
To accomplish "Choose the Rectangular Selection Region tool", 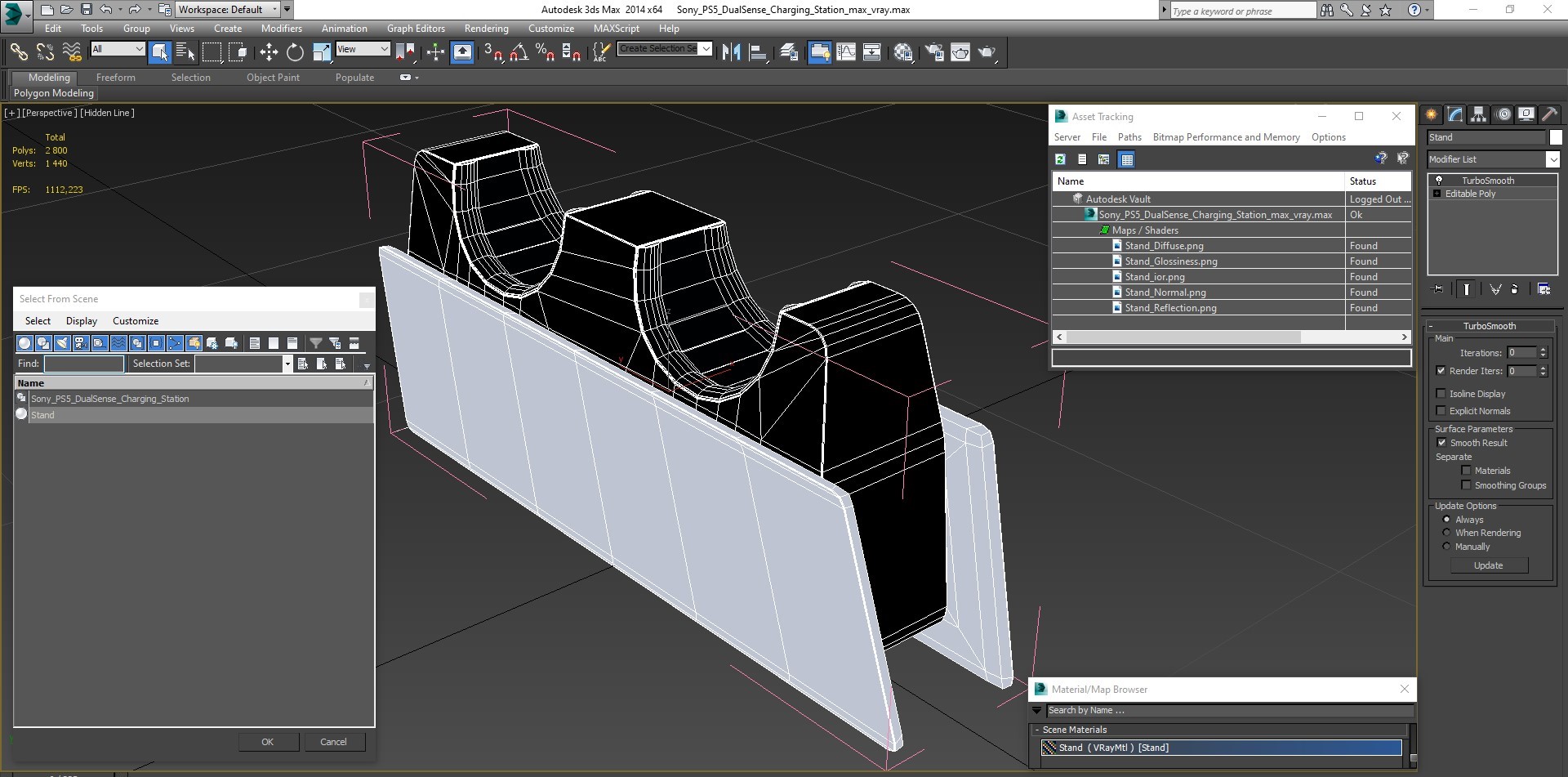I will click(x=212, y=52).
